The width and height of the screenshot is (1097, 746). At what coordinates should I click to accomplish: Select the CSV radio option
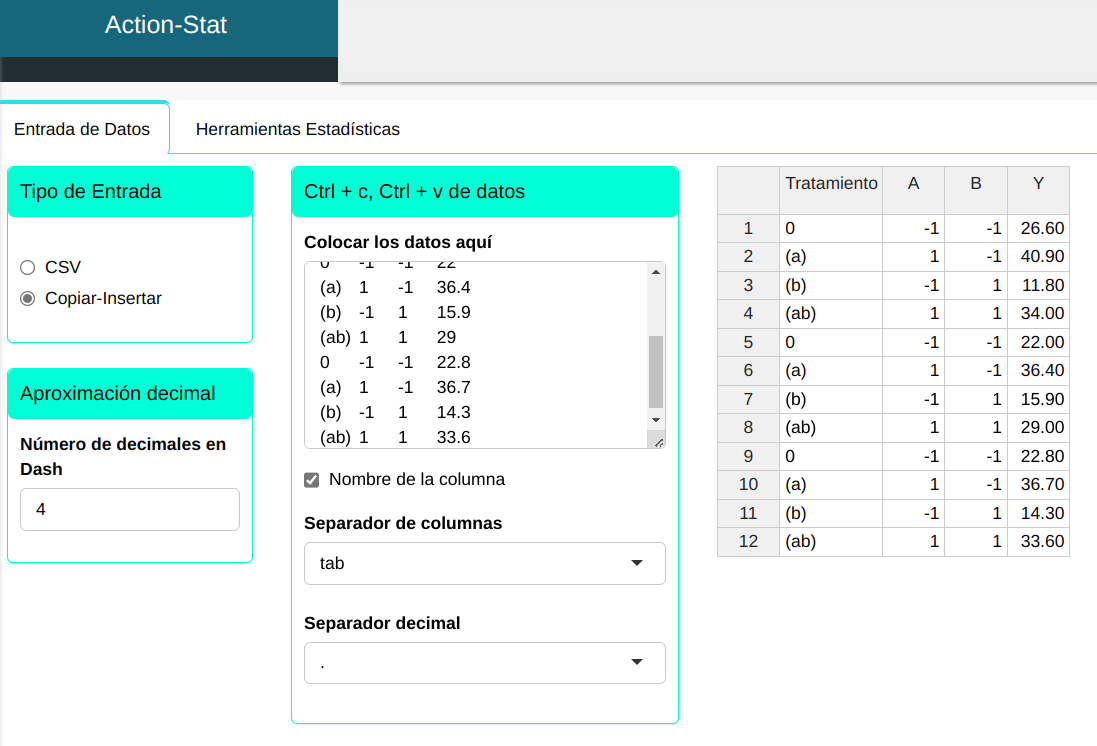click(x=28, y=267)
